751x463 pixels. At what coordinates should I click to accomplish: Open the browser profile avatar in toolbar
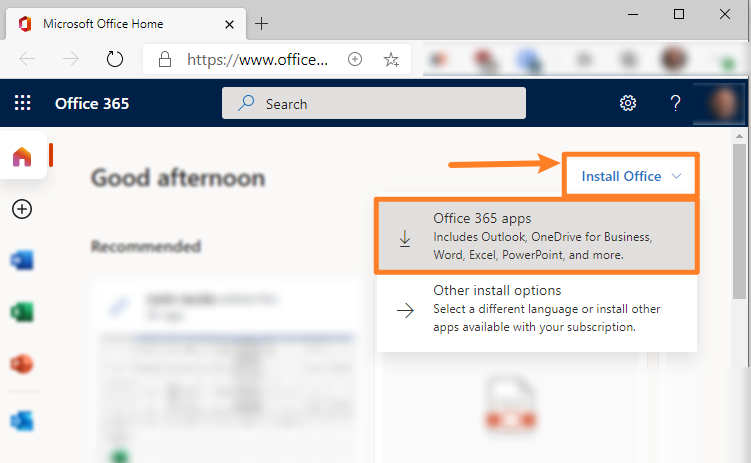(673, 58)
